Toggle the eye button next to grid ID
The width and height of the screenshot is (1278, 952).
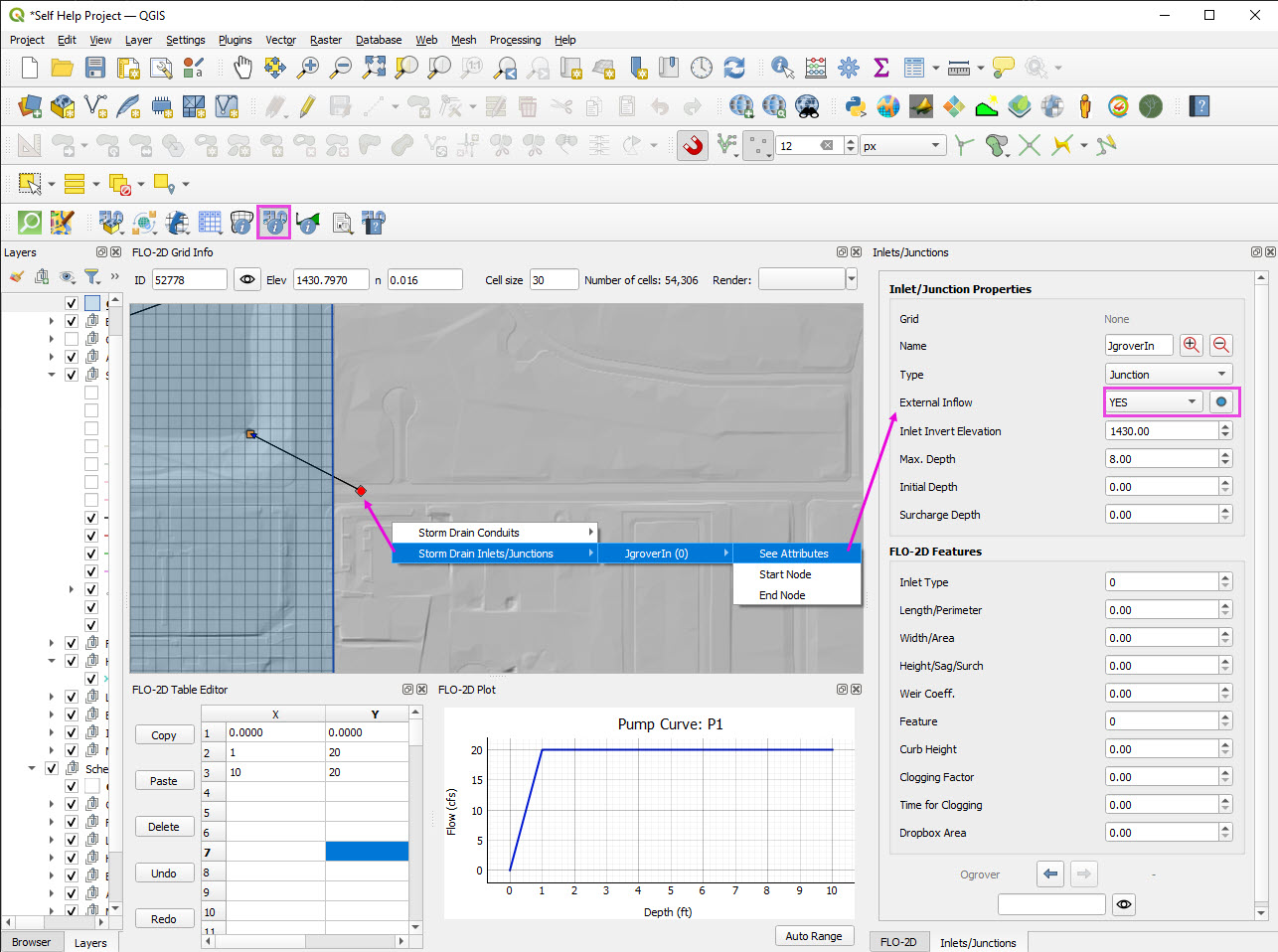[247, 280]
